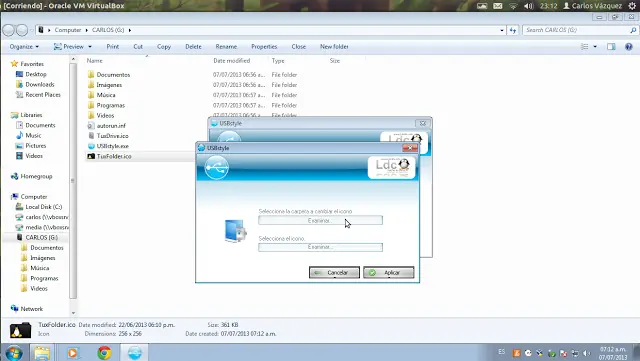Click the address bar refresh button
This screenshot has height=361, width=640.
click(x=513, y=30)
